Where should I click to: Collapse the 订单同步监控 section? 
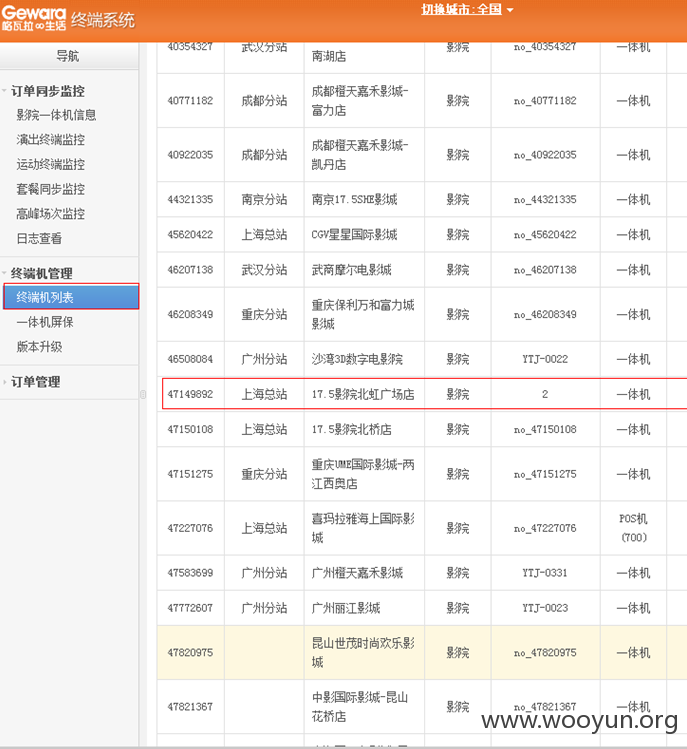click(47, 91)
